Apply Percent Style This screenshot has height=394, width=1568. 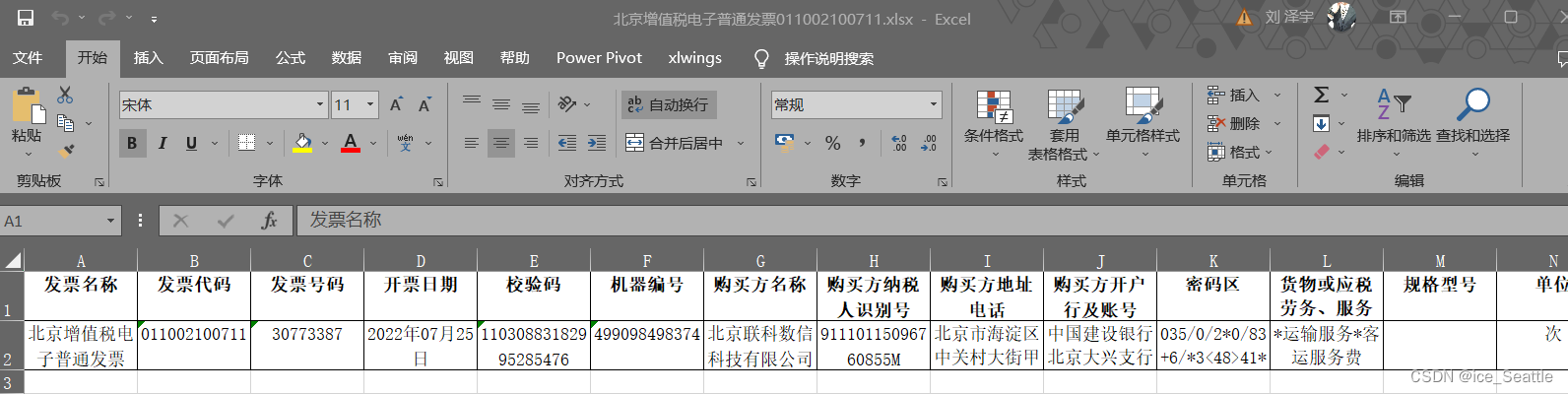coord(833,143)
